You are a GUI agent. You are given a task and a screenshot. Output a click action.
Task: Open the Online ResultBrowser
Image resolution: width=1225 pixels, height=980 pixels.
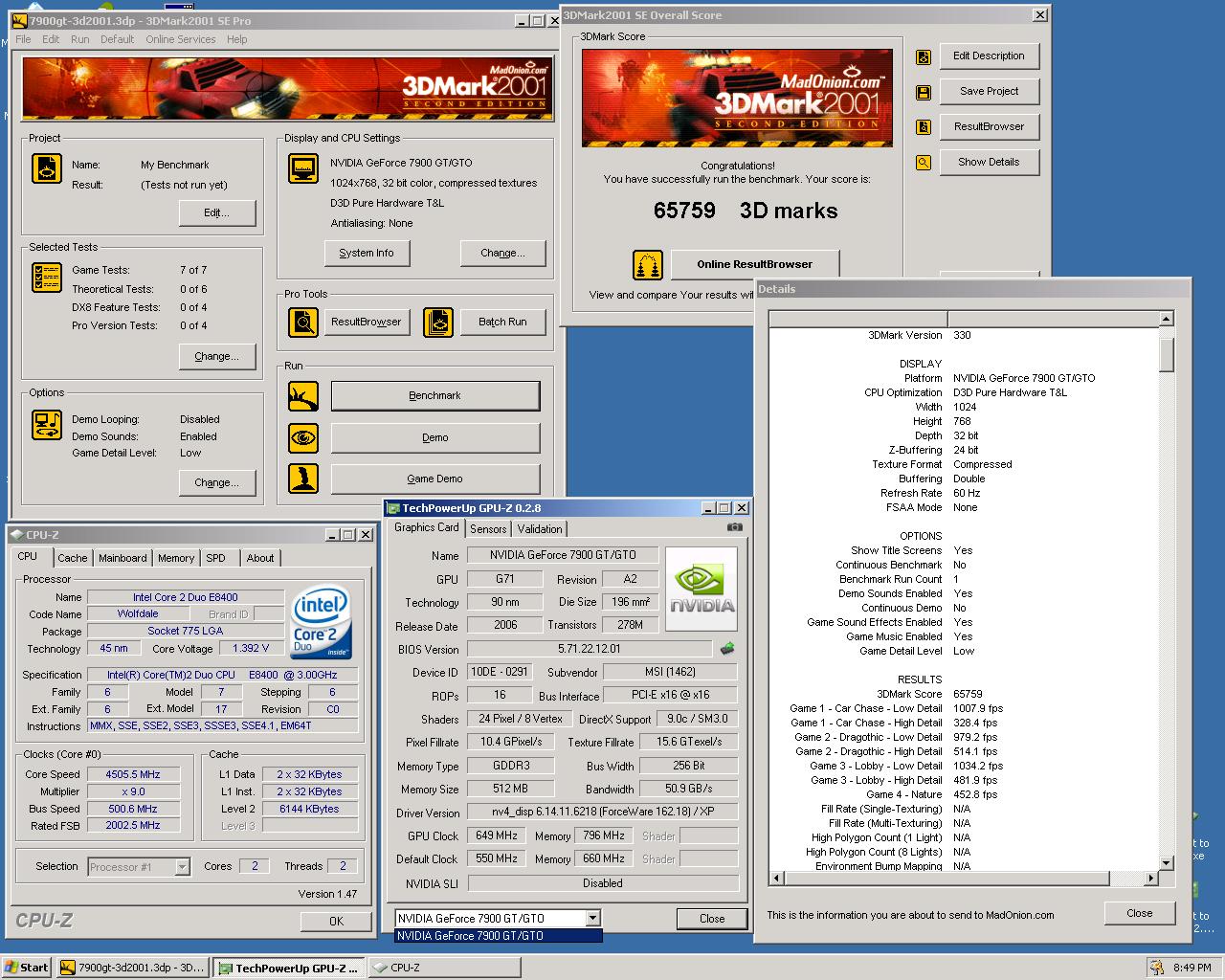click(755, 264)
